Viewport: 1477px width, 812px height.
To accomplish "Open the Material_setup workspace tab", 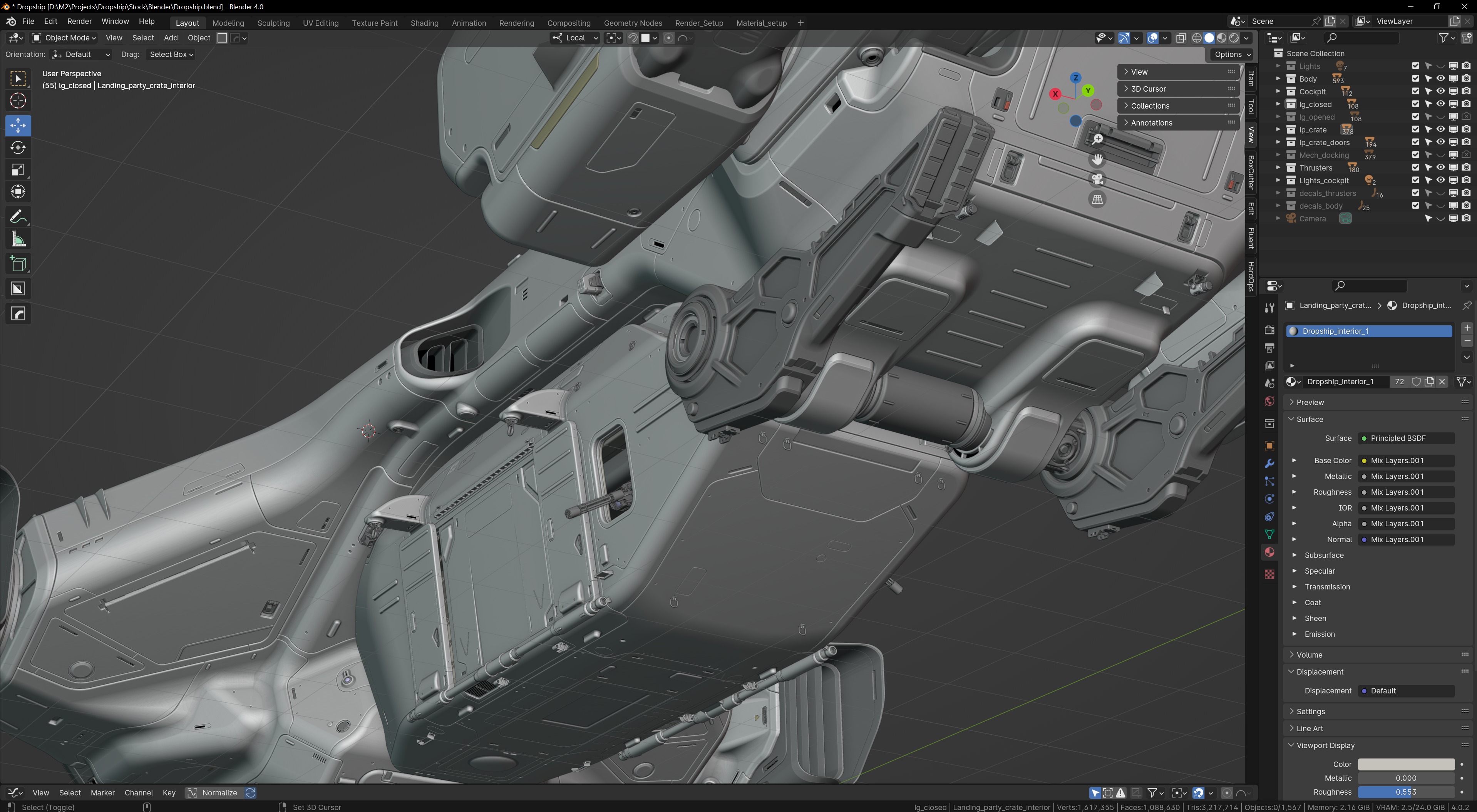I will (x=761, y=23).
